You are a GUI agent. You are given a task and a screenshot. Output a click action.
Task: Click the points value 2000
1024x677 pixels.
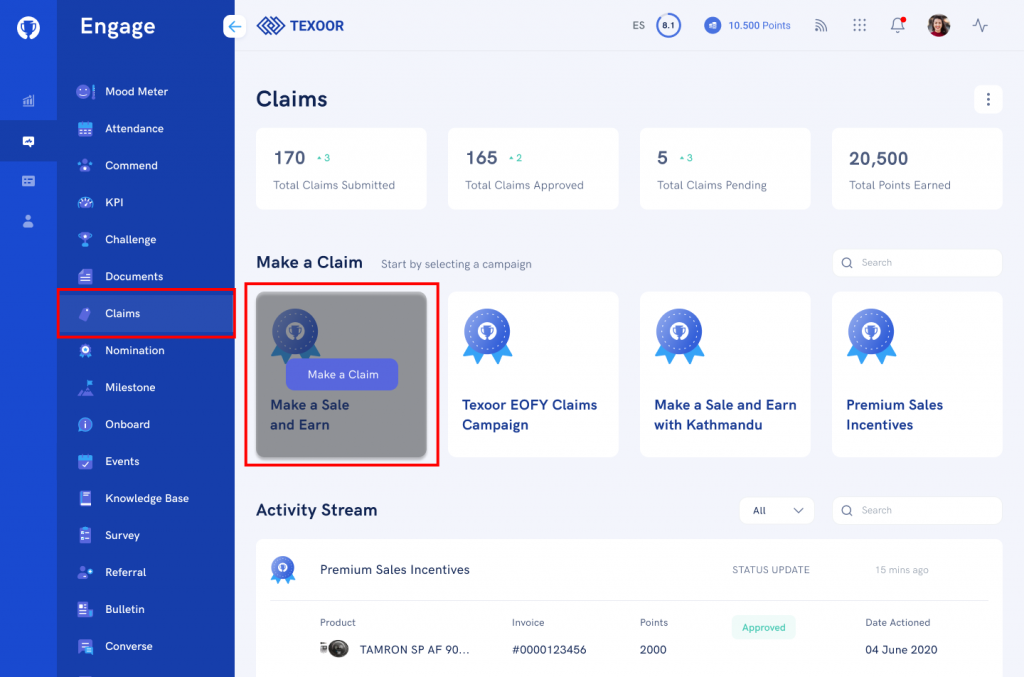[x=653, y=650]
